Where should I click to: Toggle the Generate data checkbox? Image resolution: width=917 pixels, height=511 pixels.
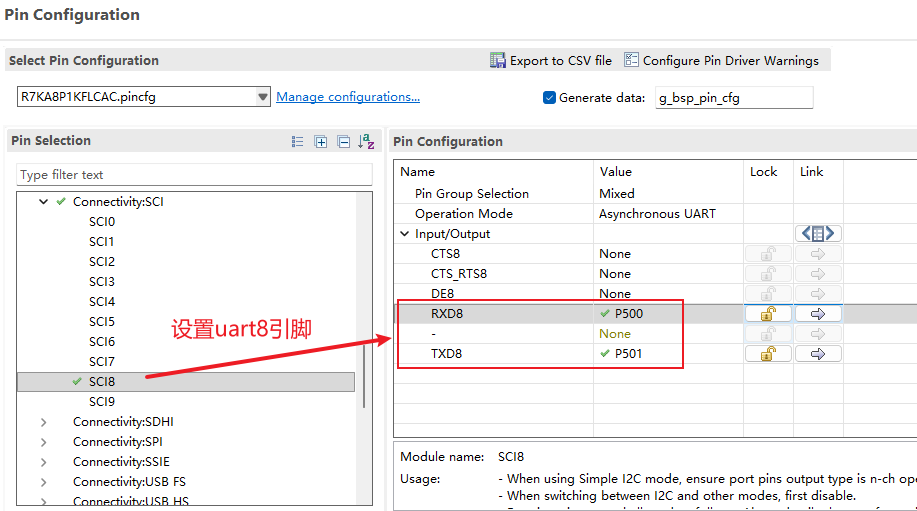click(x=549, y=98)
